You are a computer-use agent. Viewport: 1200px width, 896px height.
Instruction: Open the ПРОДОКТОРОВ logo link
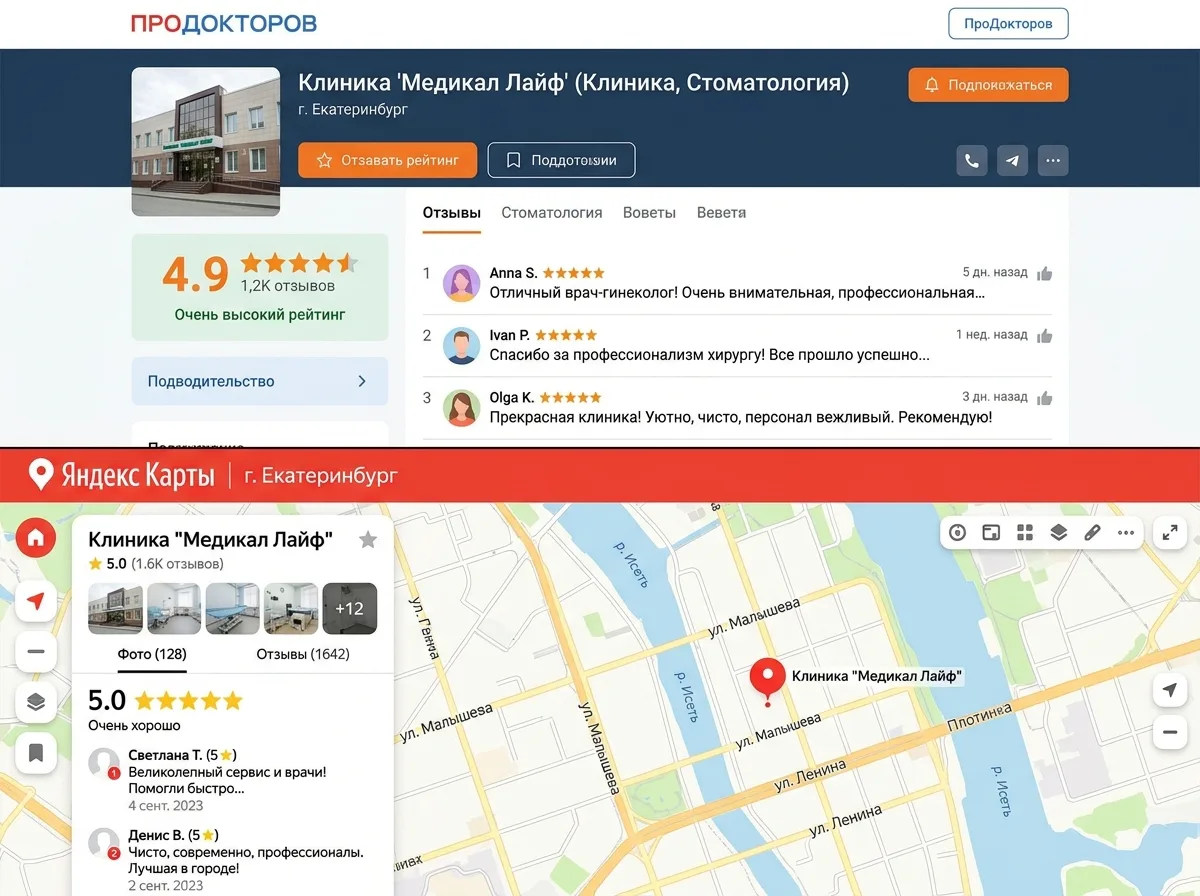click(x=224, y=23)
